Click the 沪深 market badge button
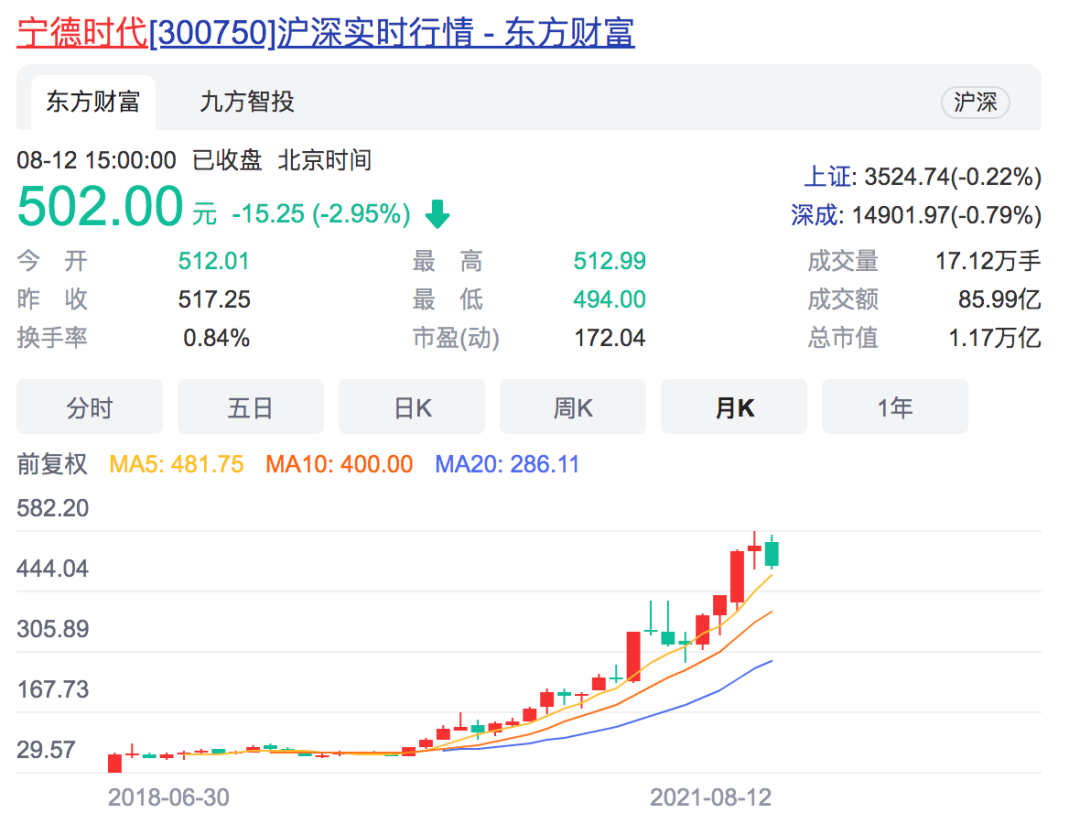 click(x=975, y=103)
